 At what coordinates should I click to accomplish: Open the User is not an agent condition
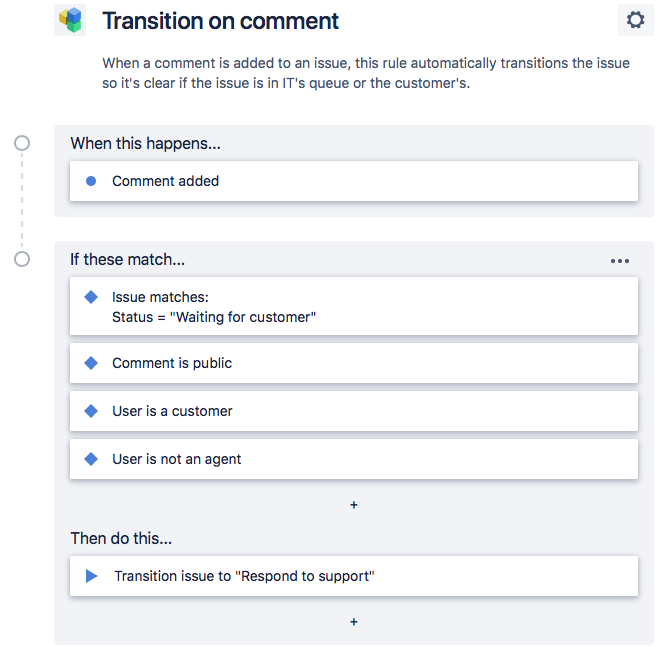[354, 459]
